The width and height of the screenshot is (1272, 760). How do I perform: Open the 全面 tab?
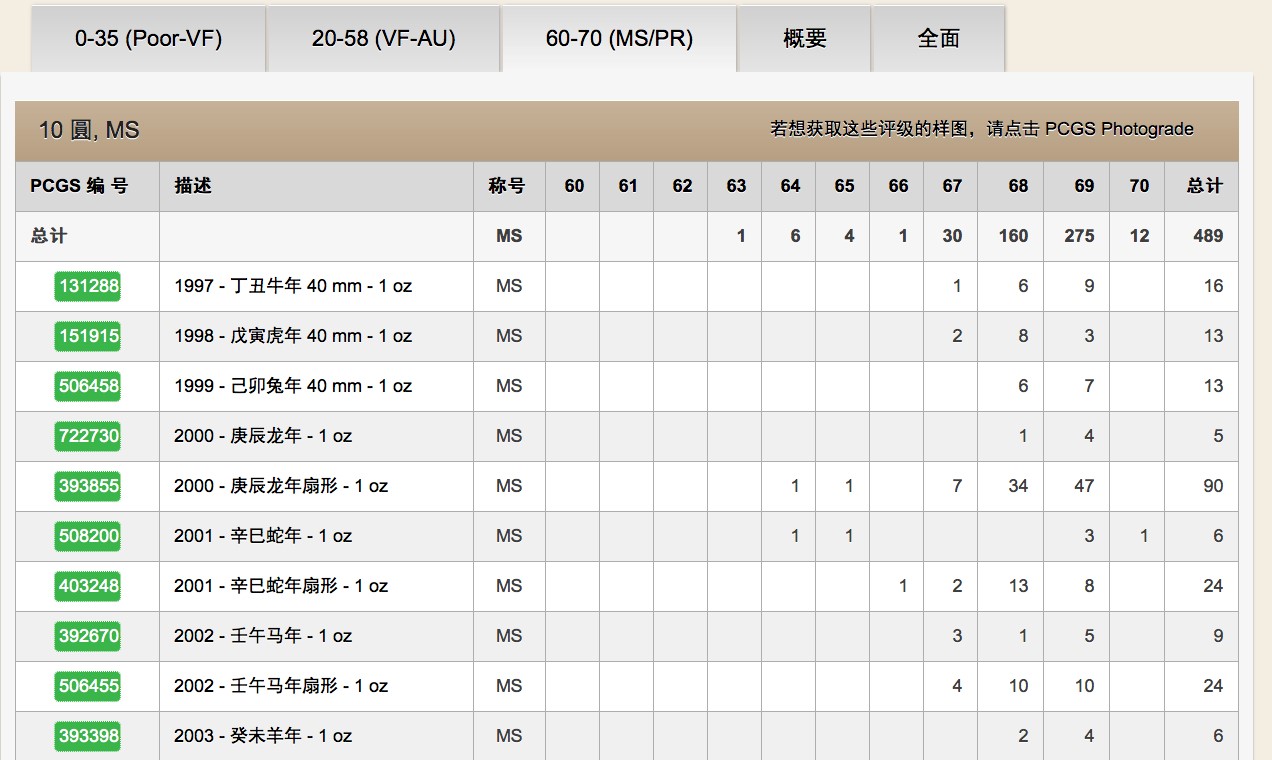tap(938, 39)
